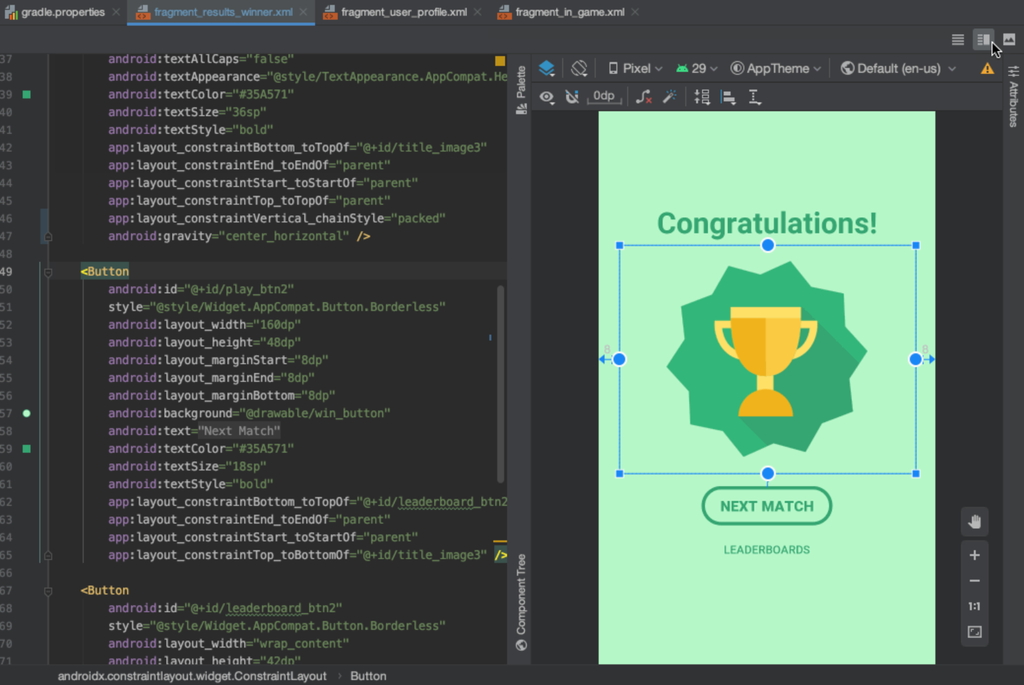Click the green color swatch beside textColor
Image resolution: width=1024 pixels, height=685 pixels.
tap(25, 448)
